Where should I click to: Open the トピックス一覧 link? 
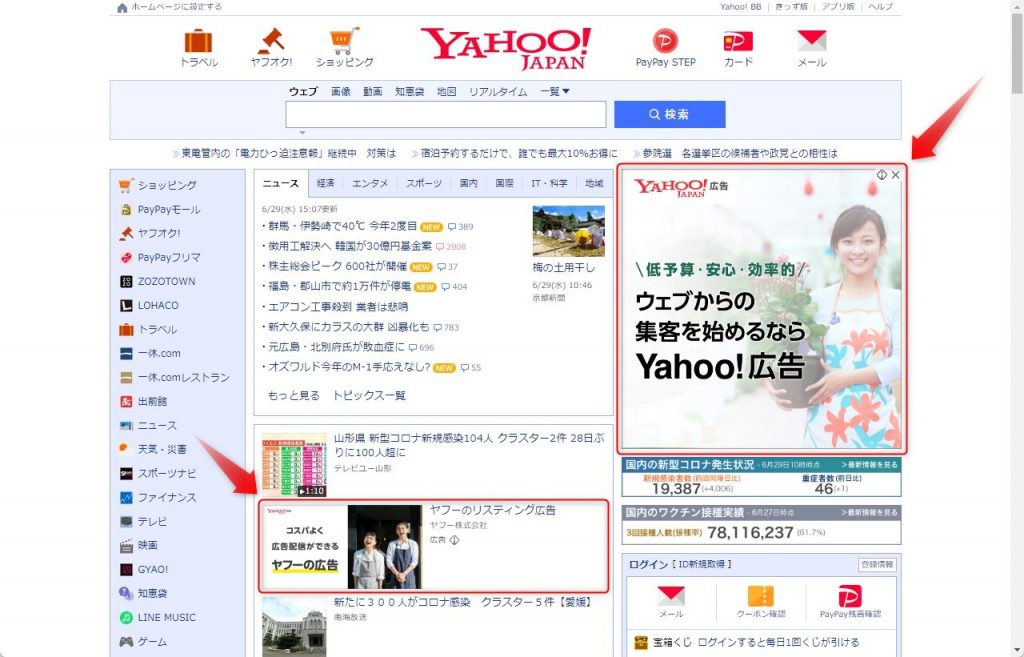[369, 395]
